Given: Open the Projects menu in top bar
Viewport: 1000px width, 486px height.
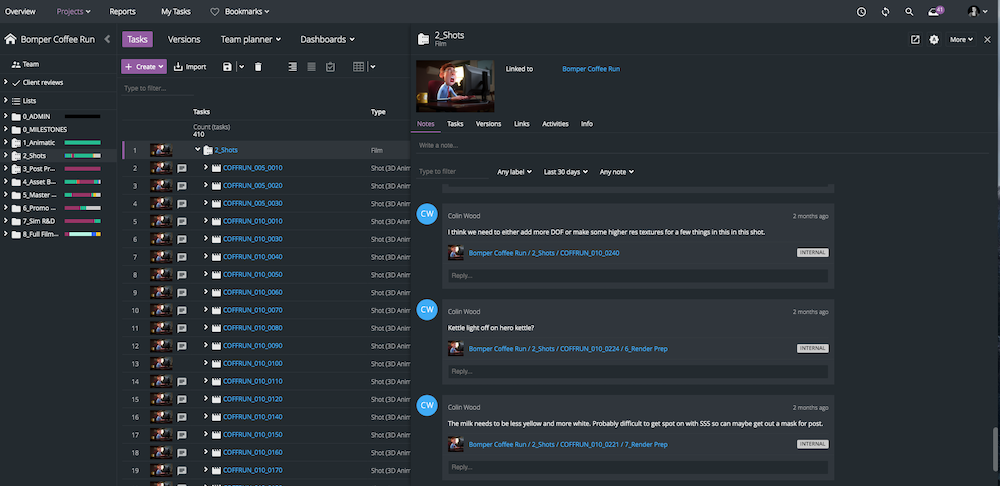Looking at the screenshot, I should point(73,11).
